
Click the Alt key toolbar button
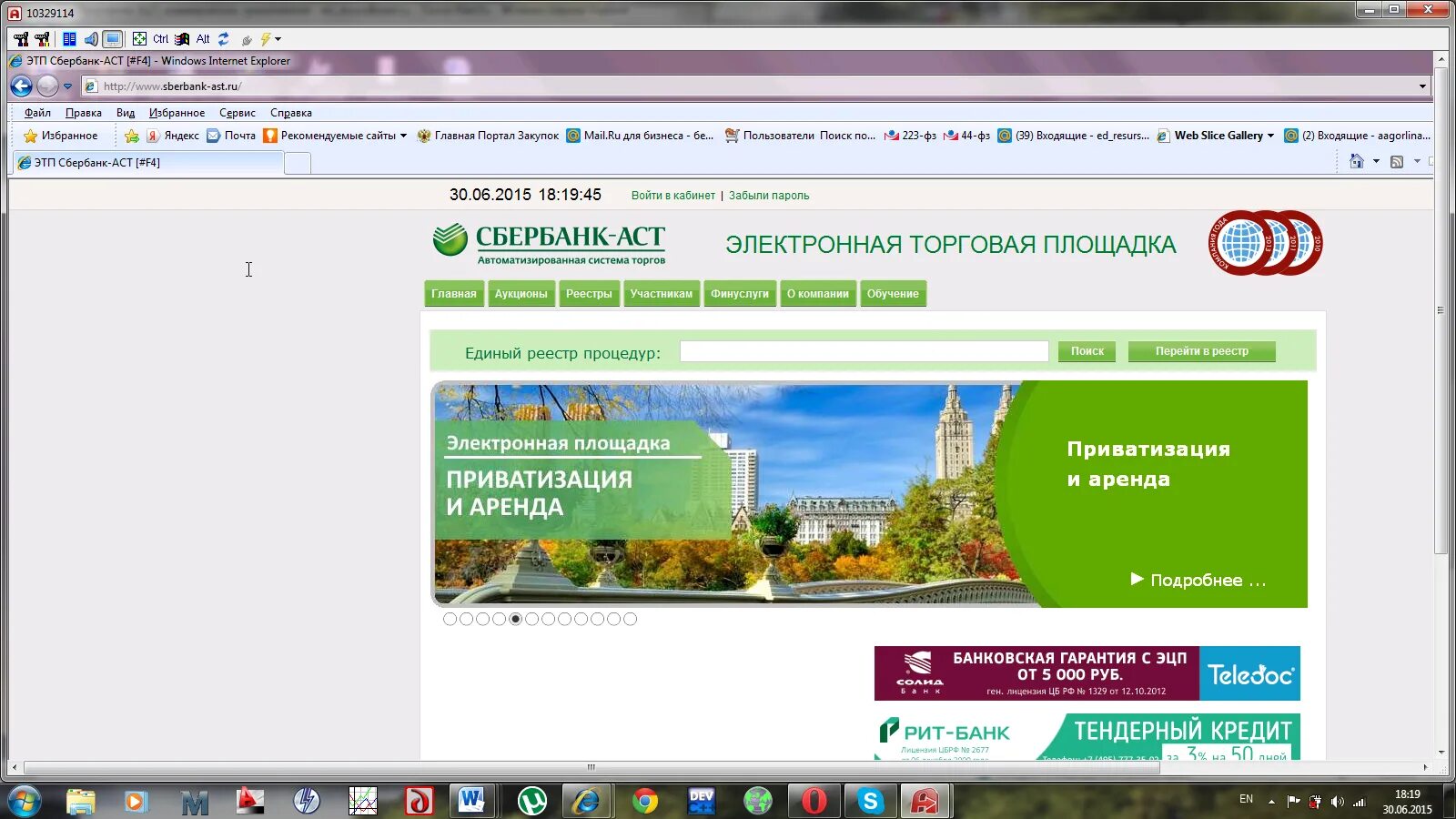(203, 39)
